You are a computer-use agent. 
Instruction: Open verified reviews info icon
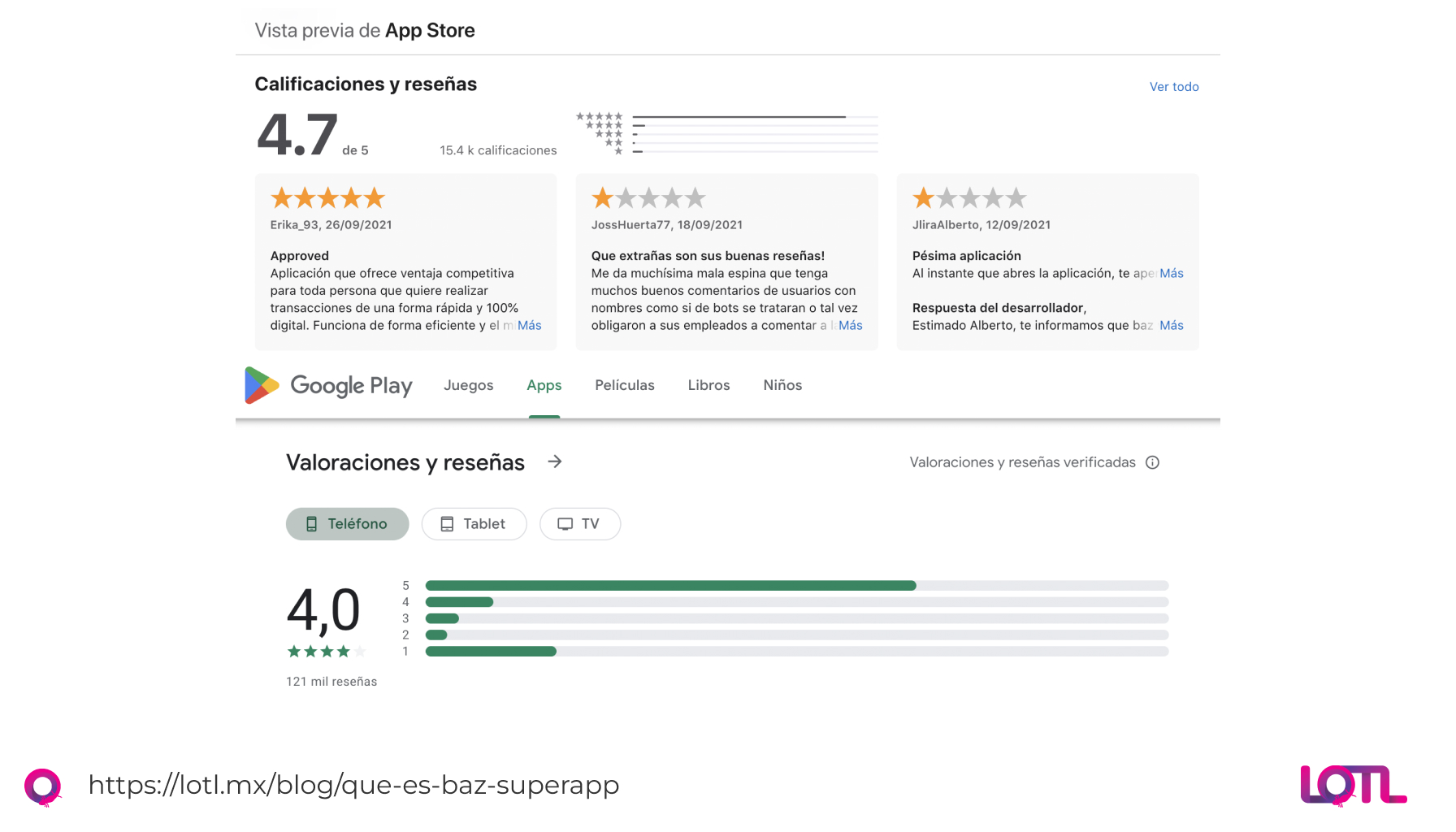[1152, 461]
